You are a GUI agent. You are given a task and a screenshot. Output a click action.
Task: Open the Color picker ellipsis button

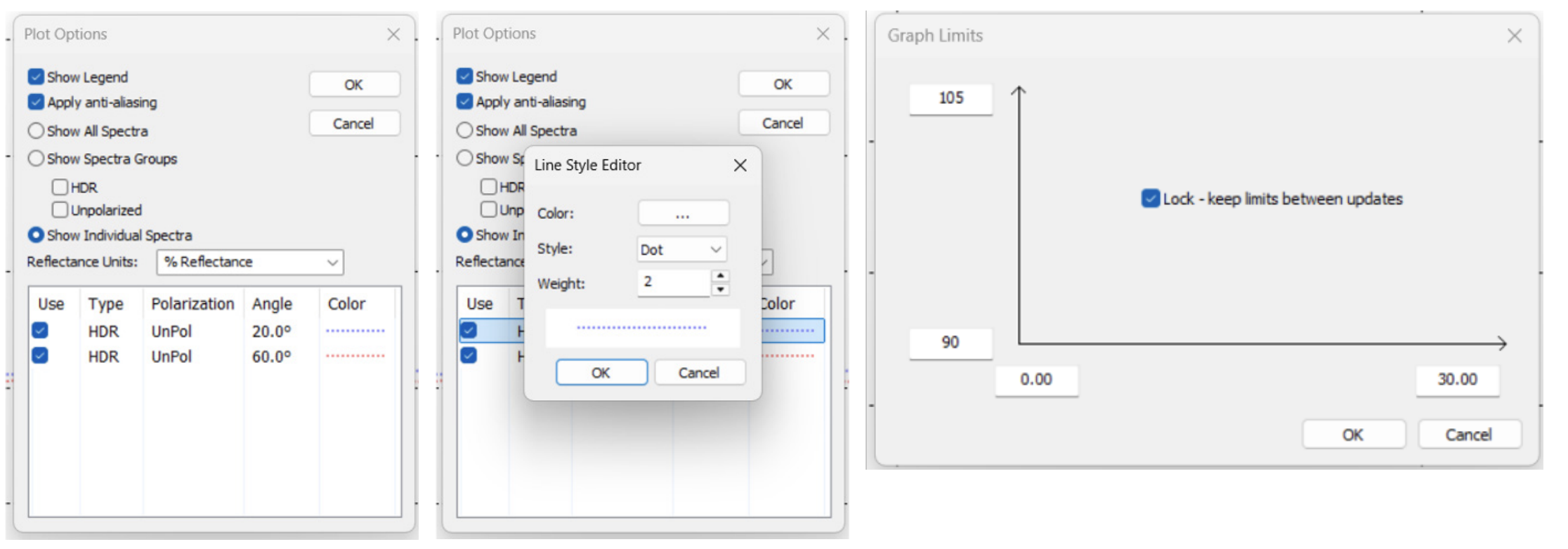[682, 213]
